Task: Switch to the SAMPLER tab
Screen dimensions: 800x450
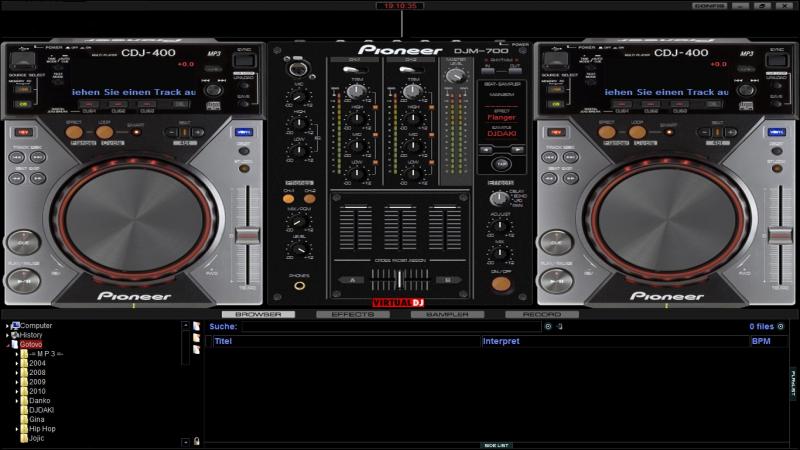Action: [x=447, y=314]
